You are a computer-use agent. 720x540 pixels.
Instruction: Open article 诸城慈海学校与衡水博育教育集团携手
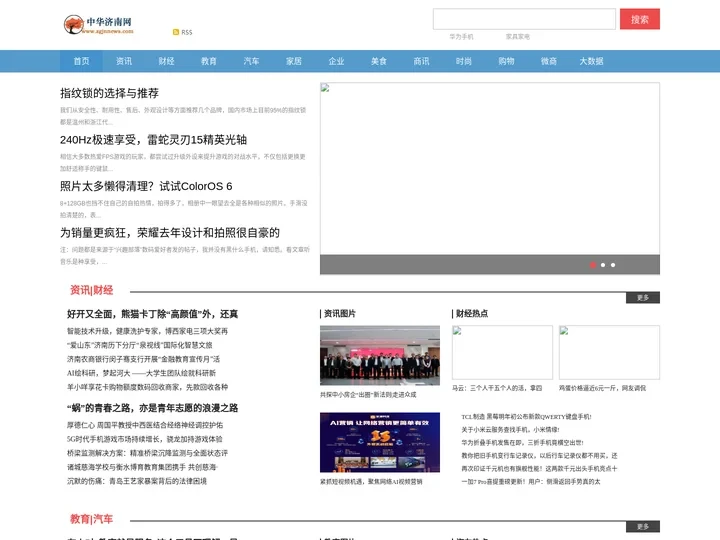pos(142,467)
